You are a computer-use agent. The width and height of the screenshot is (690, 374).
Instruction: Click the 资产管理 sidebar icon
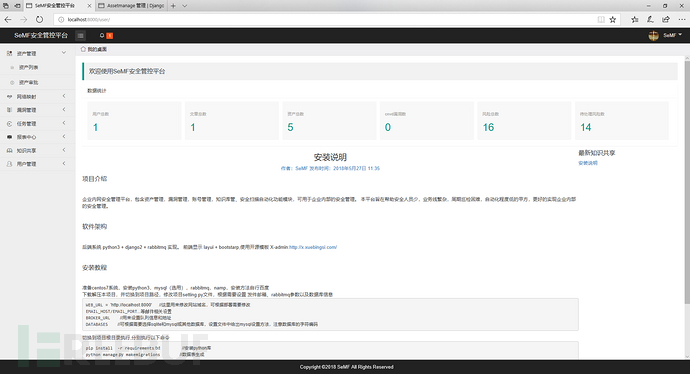pyautogui.click(x=10, y=53)
